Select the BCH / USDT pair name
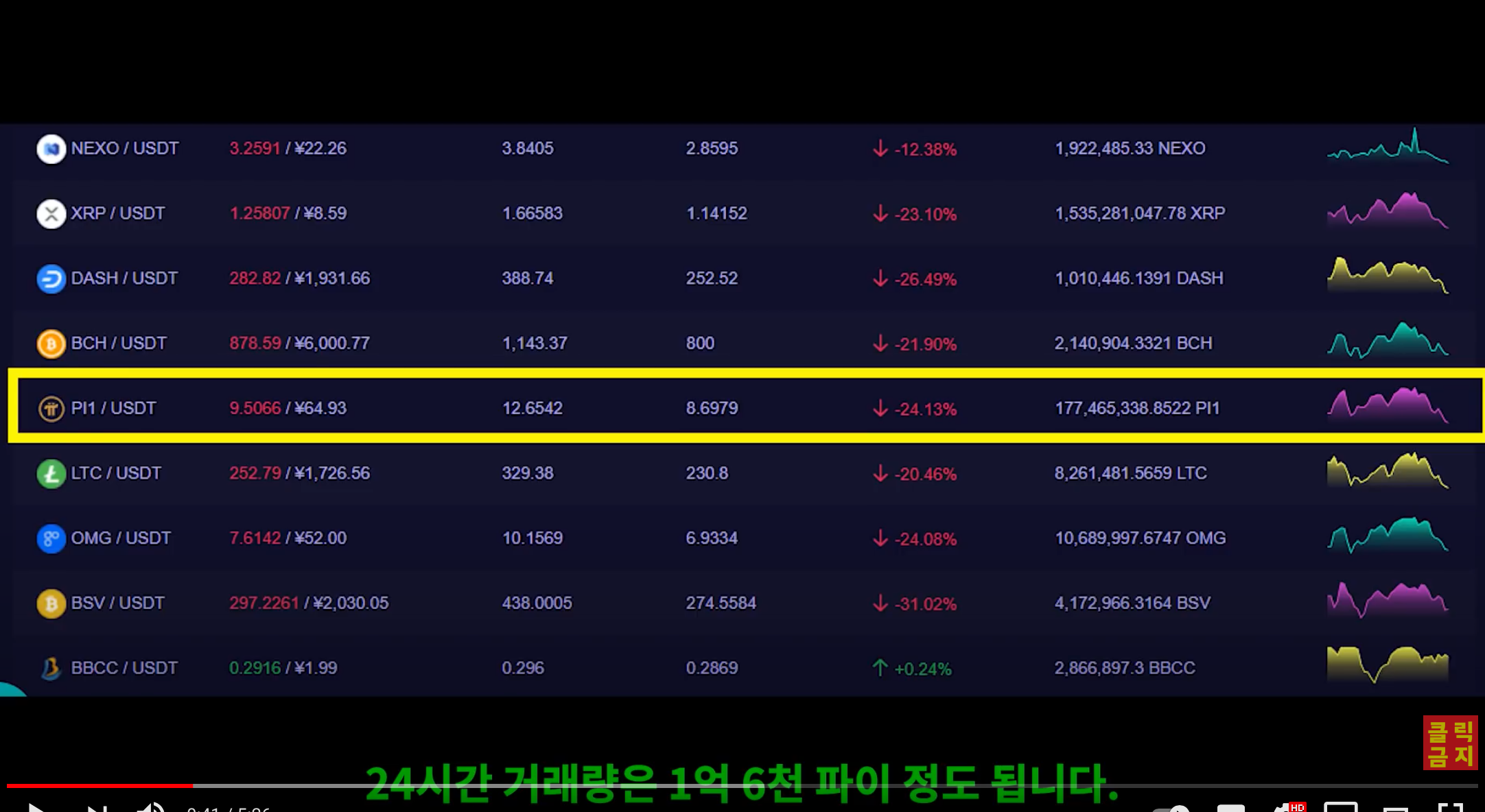 coord(119,343)
